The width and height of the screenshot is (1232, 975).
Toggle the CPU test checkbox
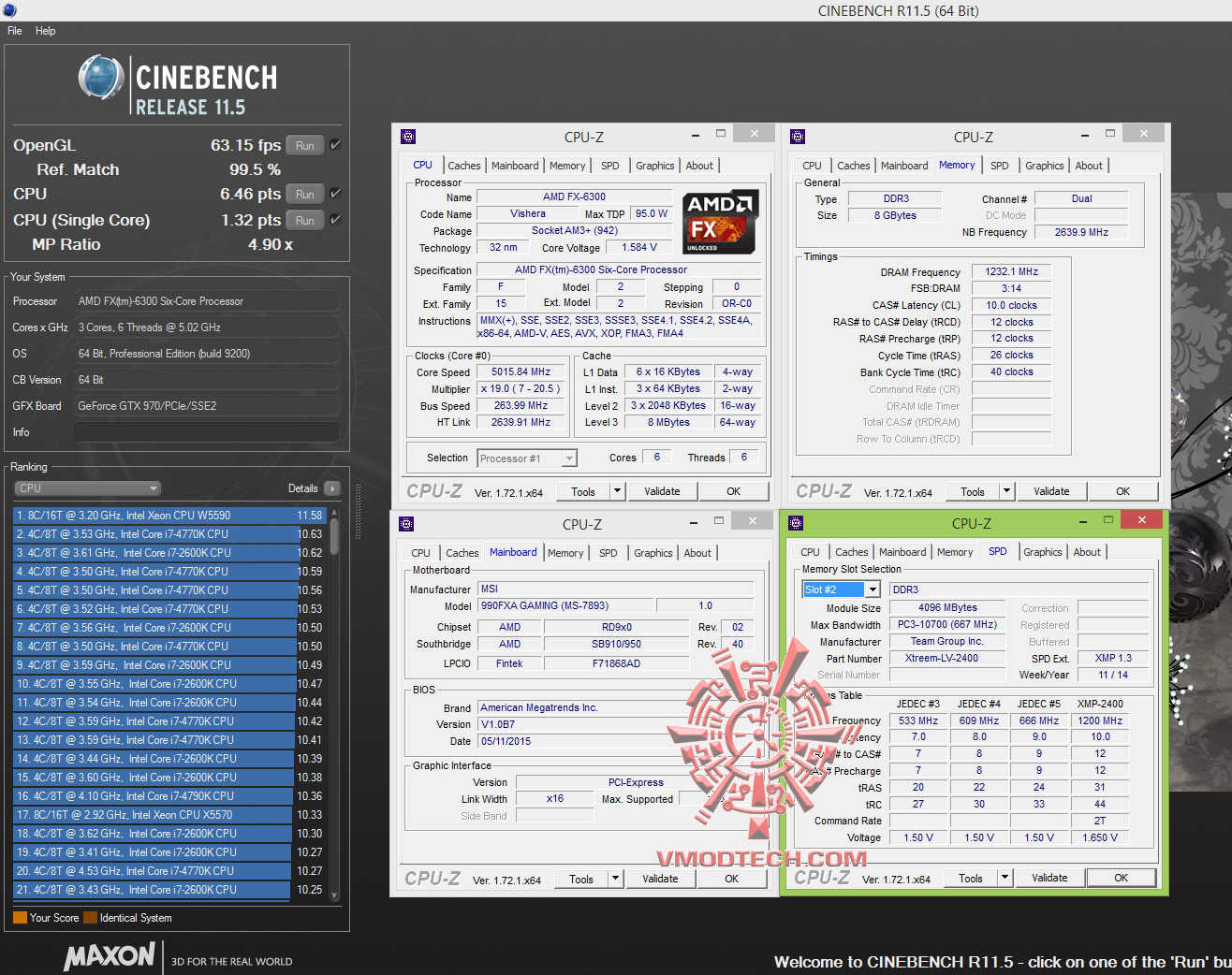(335, 194)
